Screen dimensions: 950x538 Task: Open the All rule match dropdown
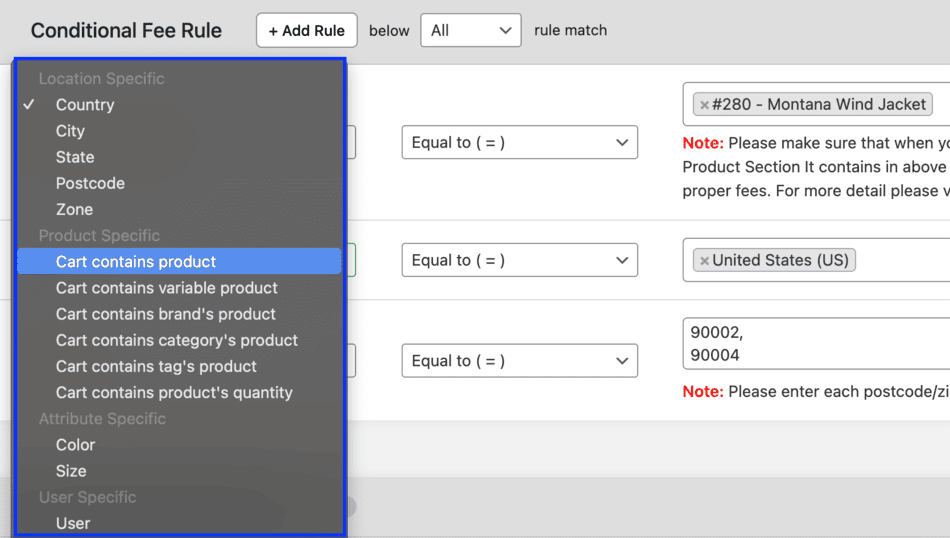coord(471,30)
